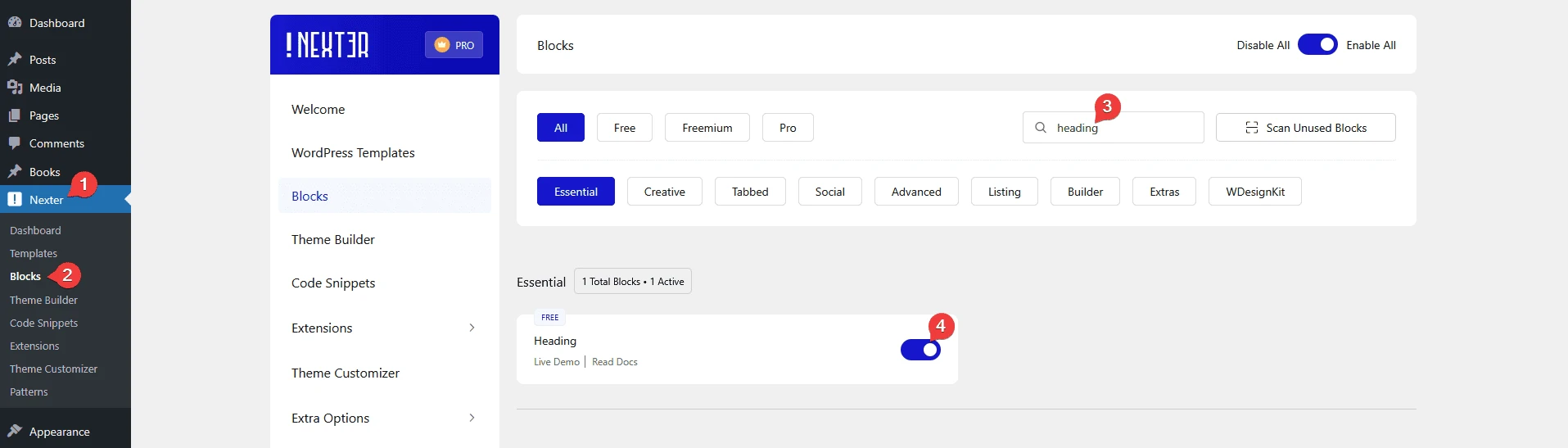This screenshot has width=1568, height=448.
Task: Click the magnifier icon in search box
Action: [x=1041, y=128]
